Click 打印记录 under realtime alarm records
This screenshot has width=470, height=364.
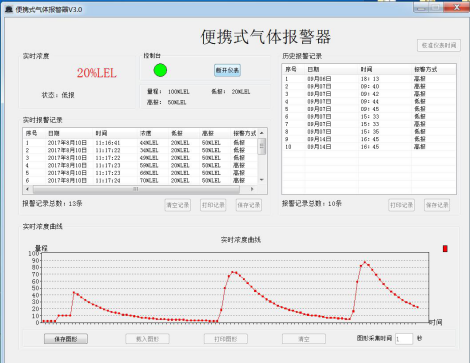point(213,205)
